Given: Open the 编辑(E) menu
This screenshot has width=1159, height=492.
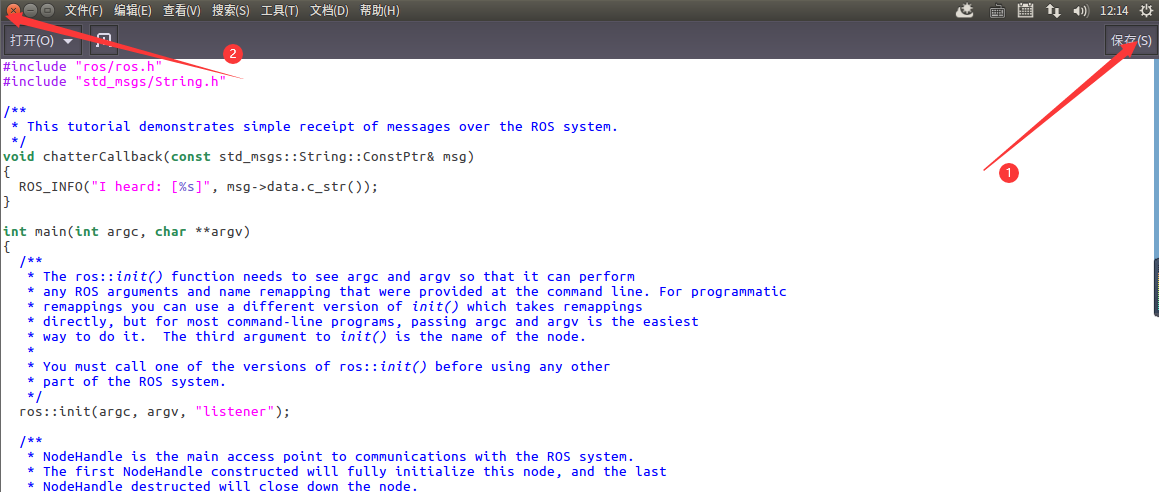Looking at the screenshot, I should (x=133, y=10).
